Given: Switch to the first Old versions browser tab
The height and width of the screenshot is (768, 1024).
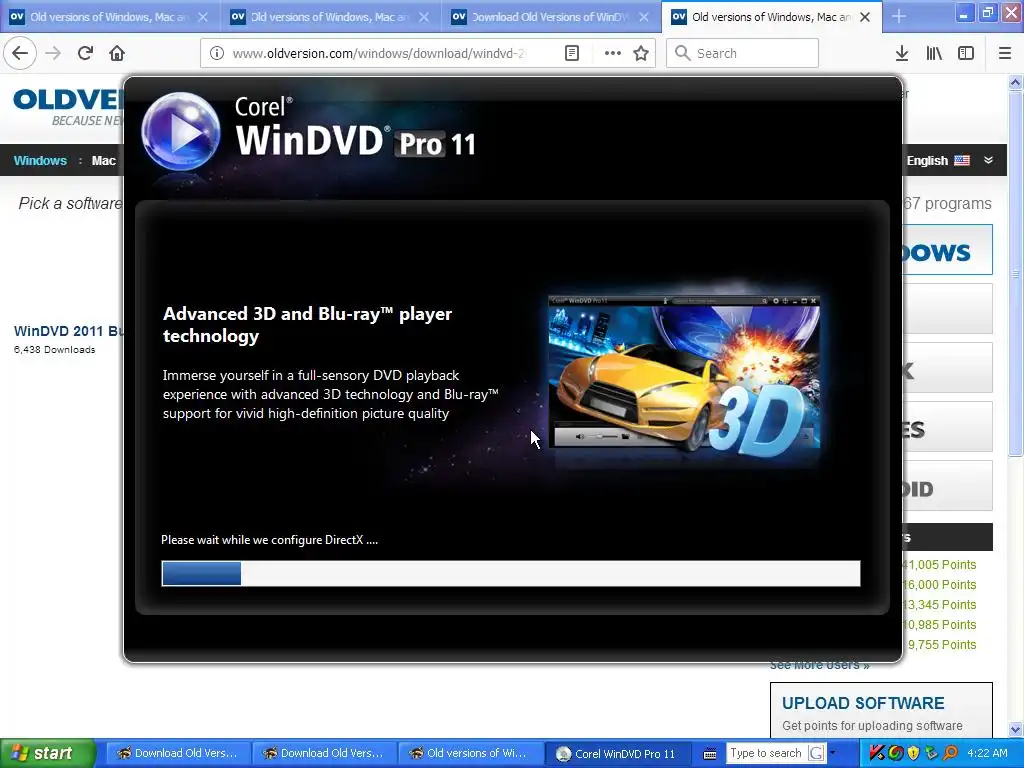Looking at the screenshot, I should tap(110, 17).
